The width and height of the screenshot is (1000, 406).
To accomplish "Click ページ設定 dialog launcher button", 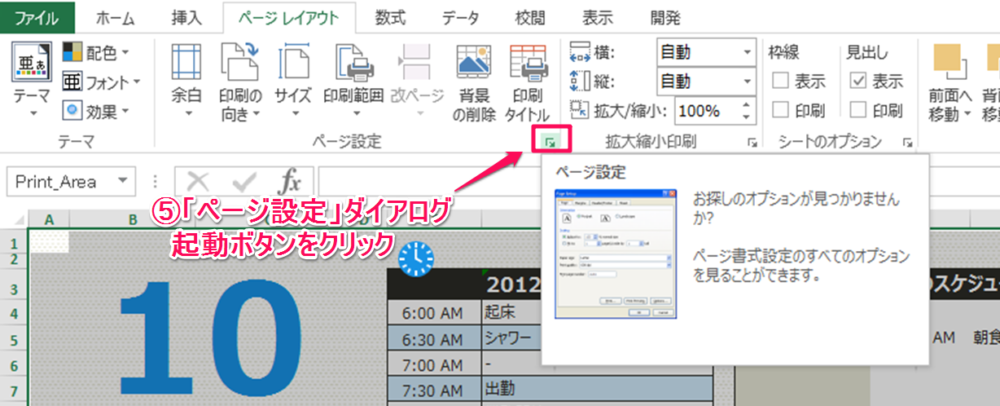I will [x=549, y=143].
